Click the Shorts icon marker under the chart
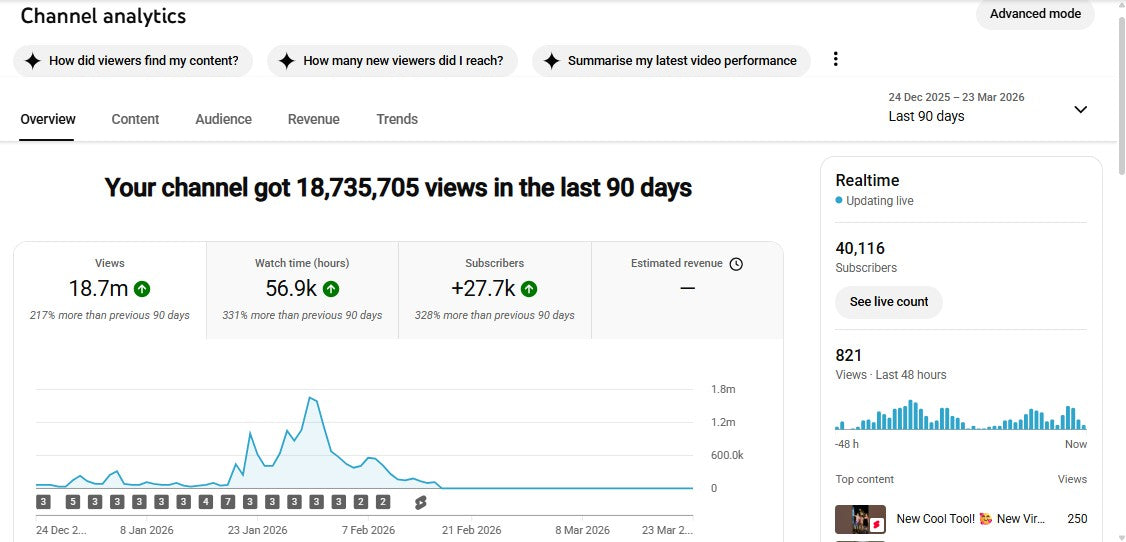Viewport: 1126px width, 542px height. coord(421,503)
